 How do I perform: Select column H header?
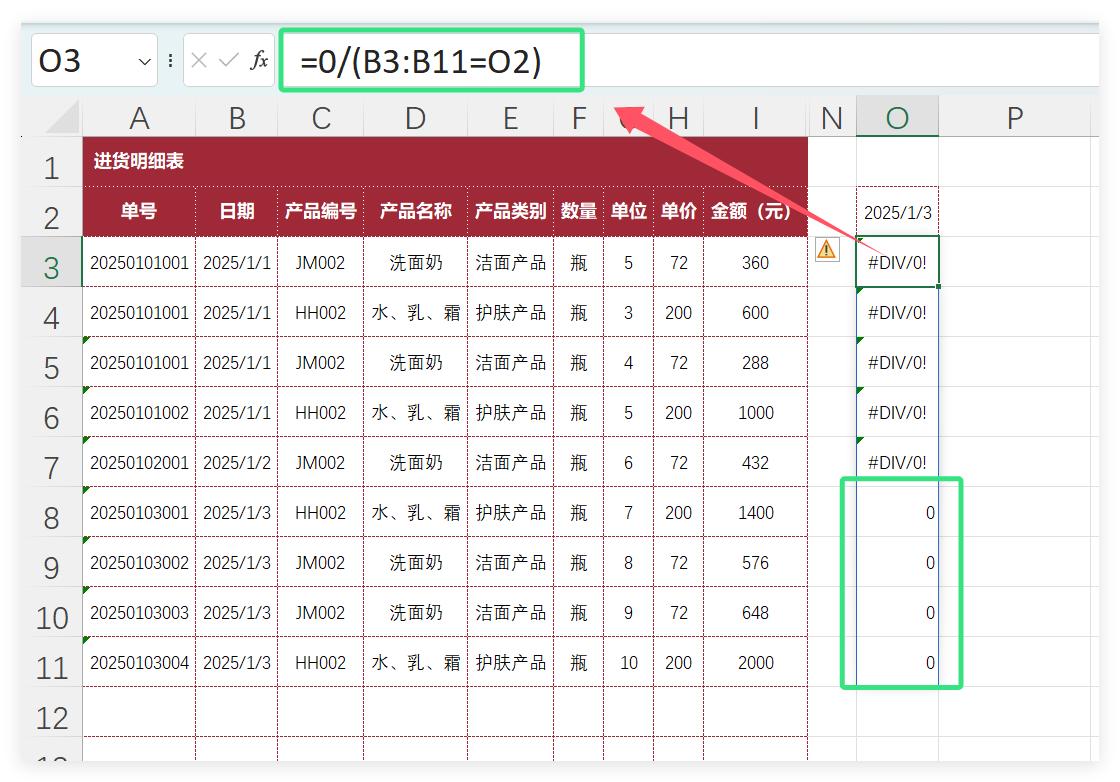[679, 118]
